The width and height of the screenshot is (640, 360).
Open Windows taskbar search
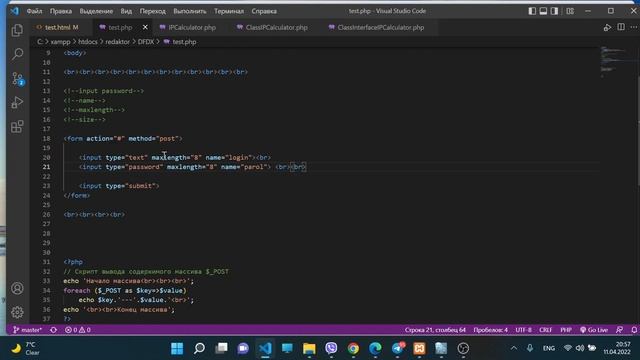pyautogui.click(x=199, y=349)
